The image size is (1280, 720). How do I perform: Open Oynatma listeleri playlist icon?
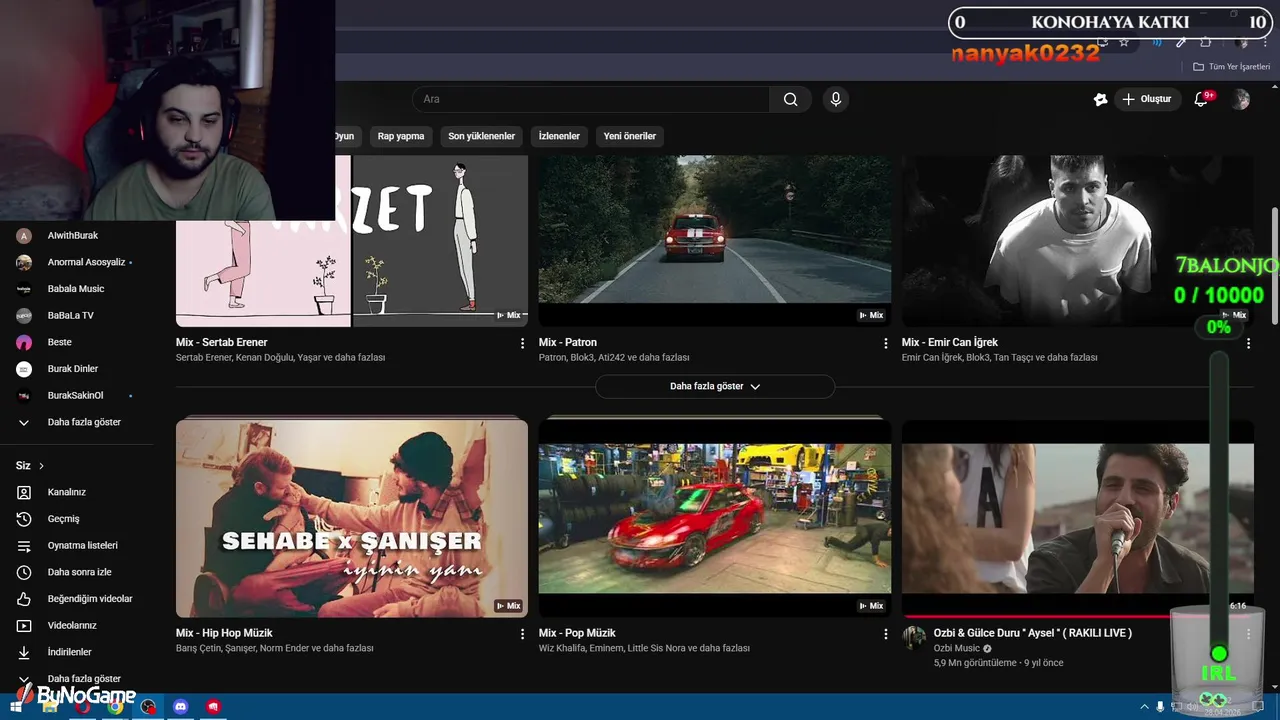[24, 546]
